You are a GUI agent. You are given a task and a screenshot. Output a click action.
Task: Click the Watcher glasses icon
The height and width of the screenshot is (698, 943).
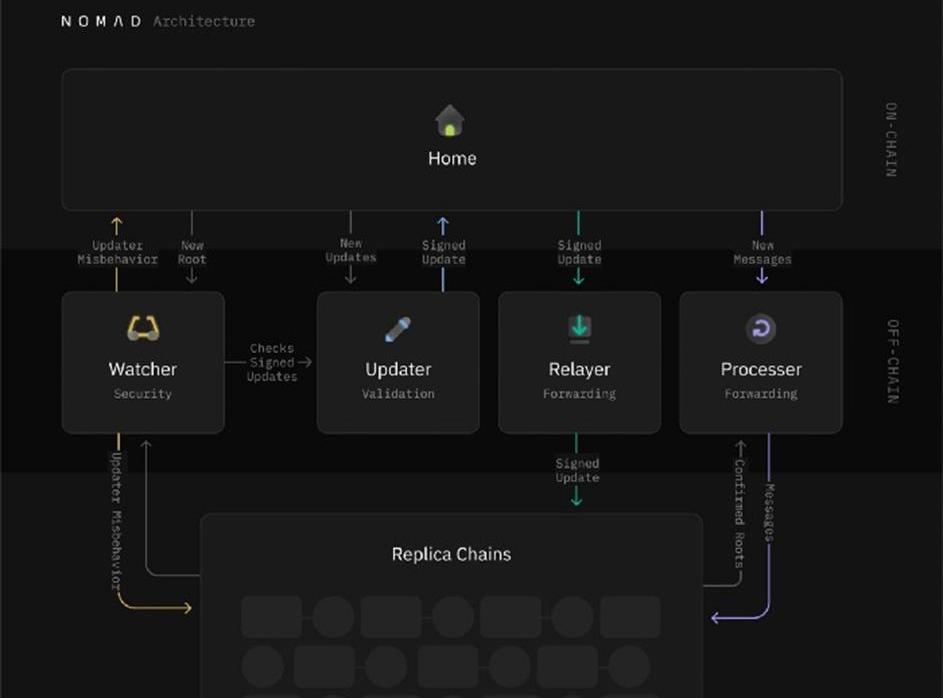point(143,328)
